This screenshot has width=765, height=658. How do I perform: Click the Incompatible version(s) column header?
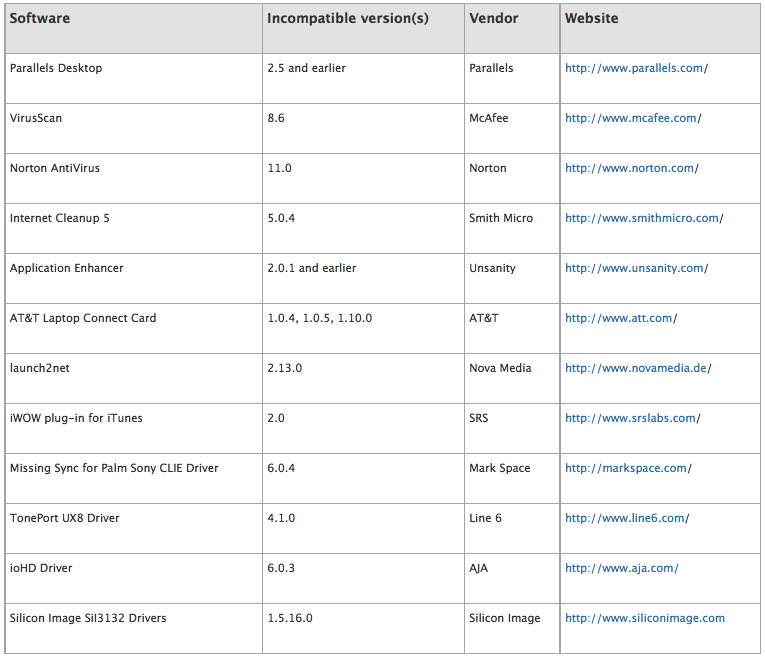point(348,18)
